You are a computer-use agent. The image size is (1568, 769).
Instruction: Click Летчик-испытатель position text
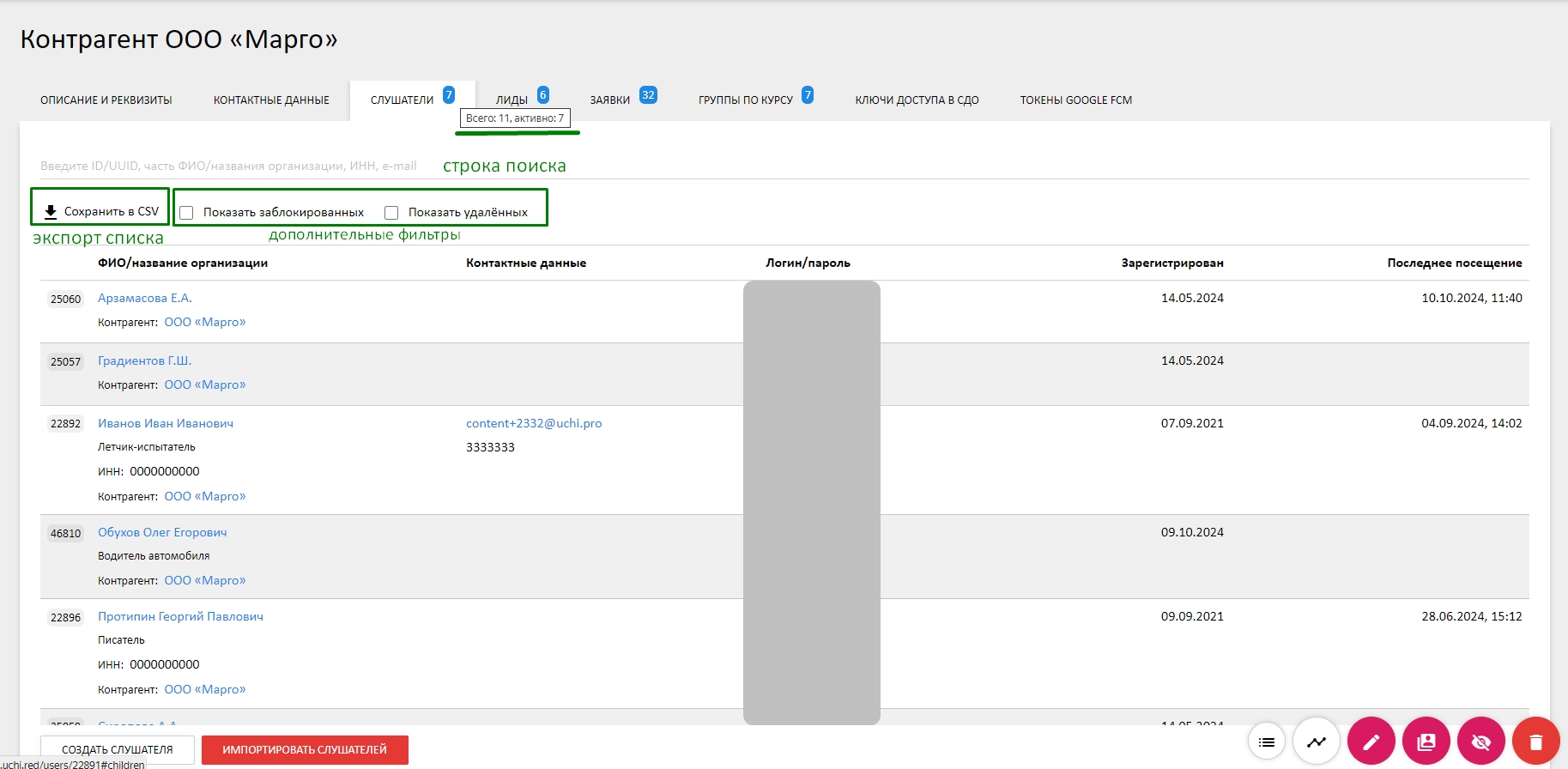coord(147,447)
